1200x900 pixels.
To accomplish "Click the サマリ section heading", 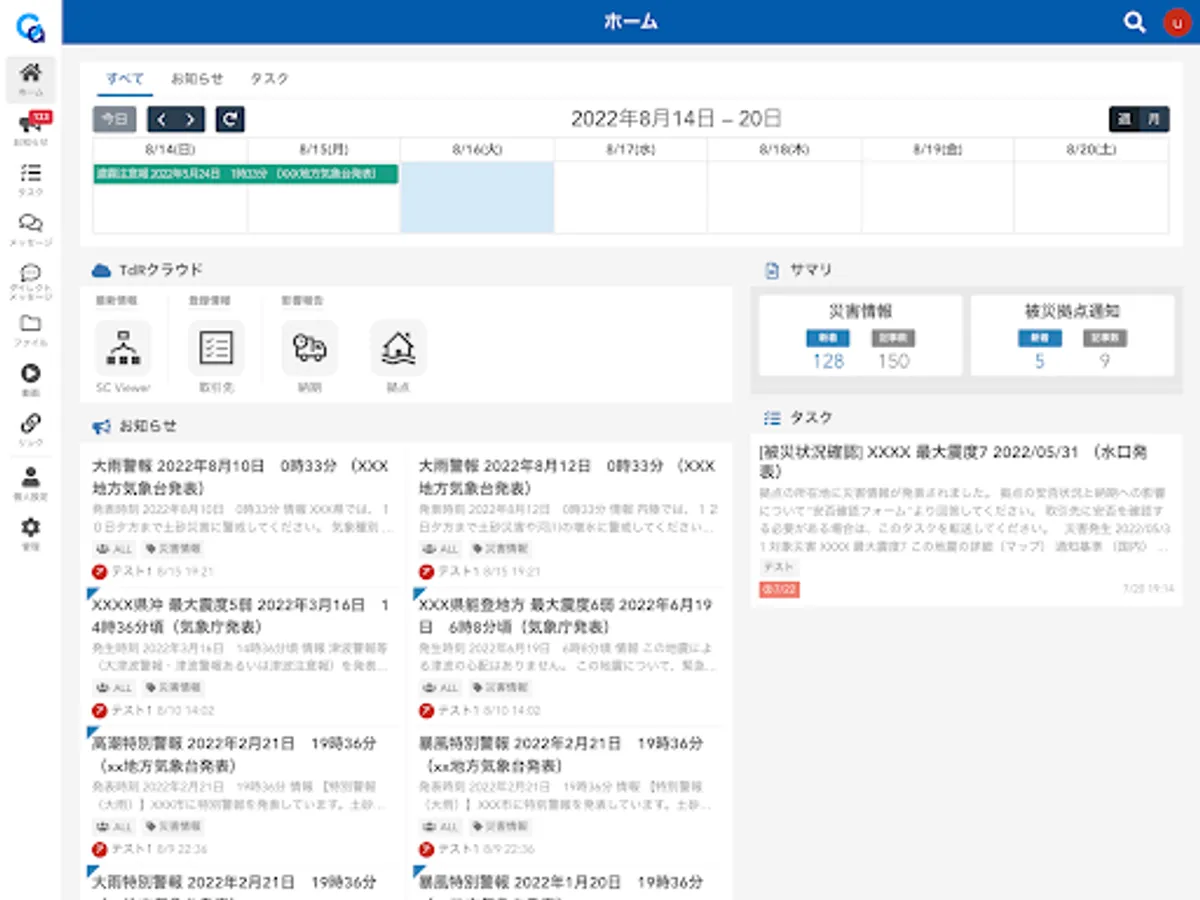I will pos(811,270).
